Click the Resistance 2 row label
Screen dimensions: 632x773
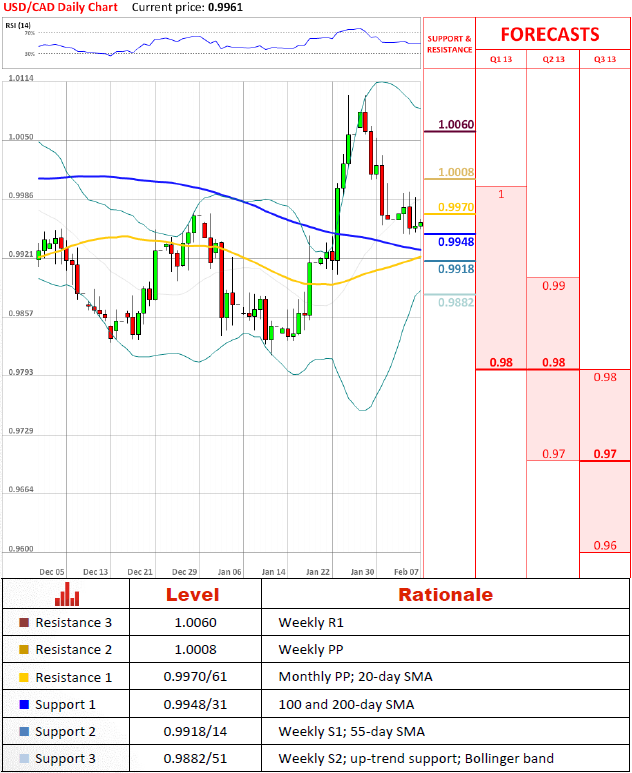pyautogui.click(x=73, y=649)
